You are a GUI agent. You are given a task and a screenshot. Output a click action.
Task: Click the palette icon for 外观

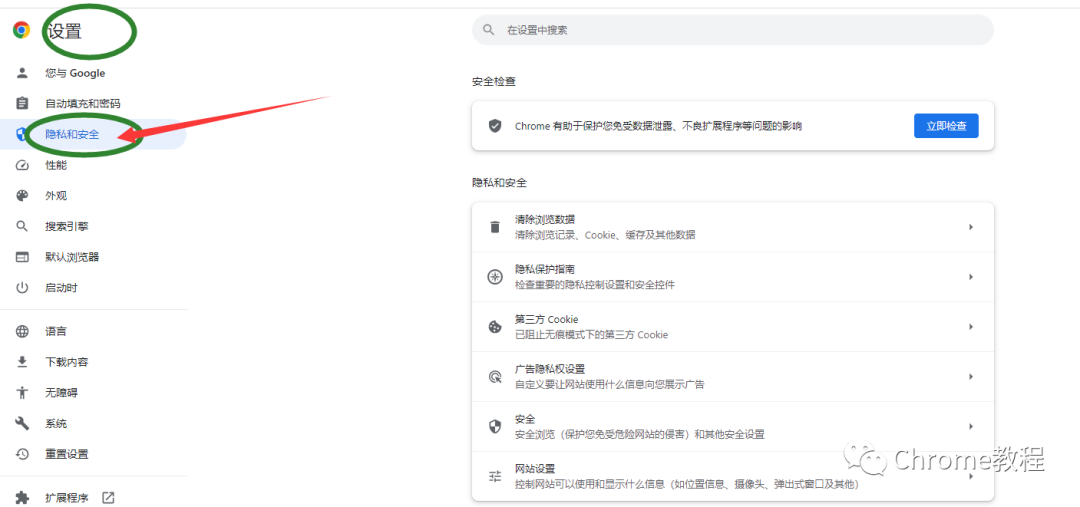pos(22,196)
